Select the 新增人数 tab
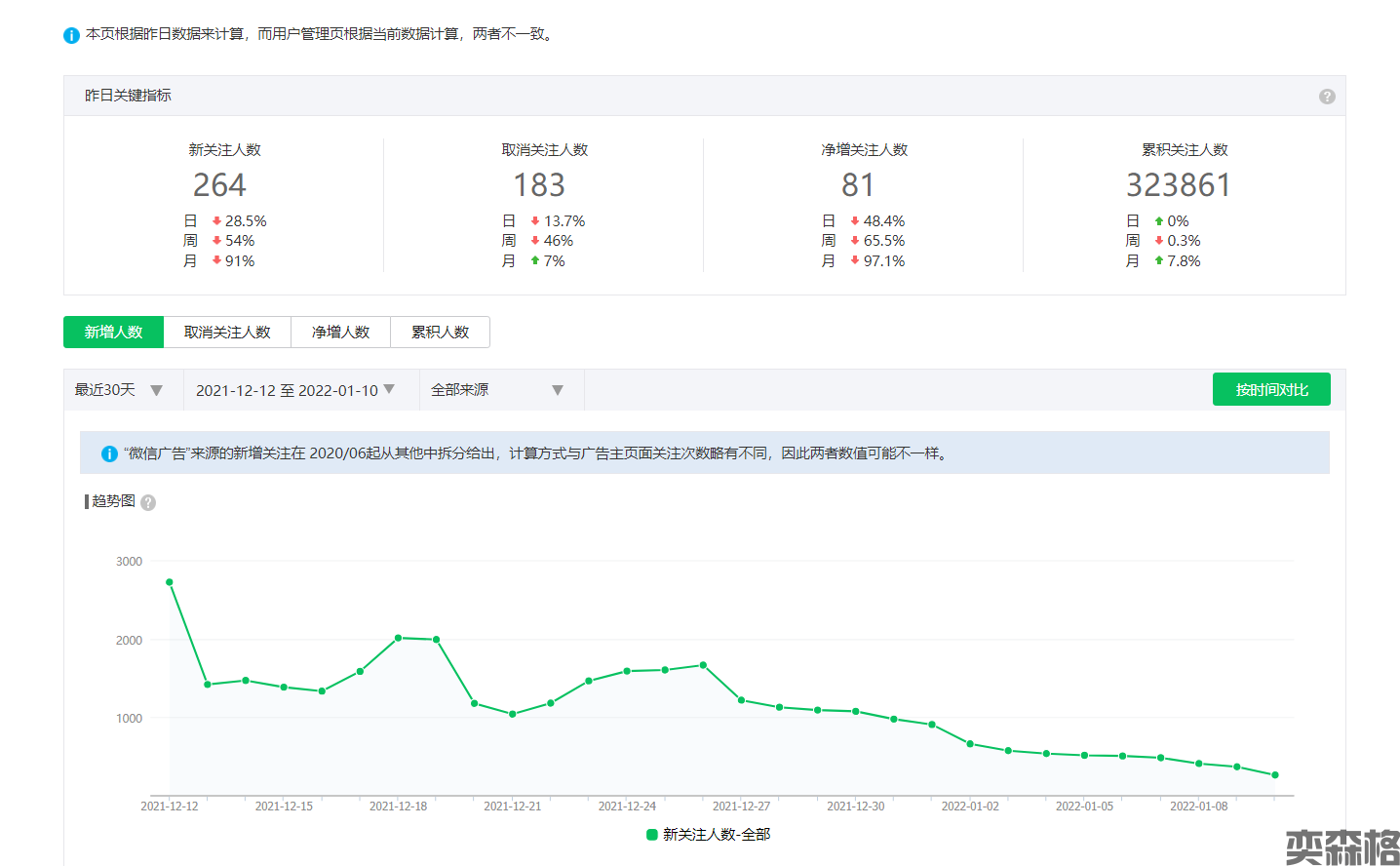The width and height of the screenshot is (1400, 866). 113,333
